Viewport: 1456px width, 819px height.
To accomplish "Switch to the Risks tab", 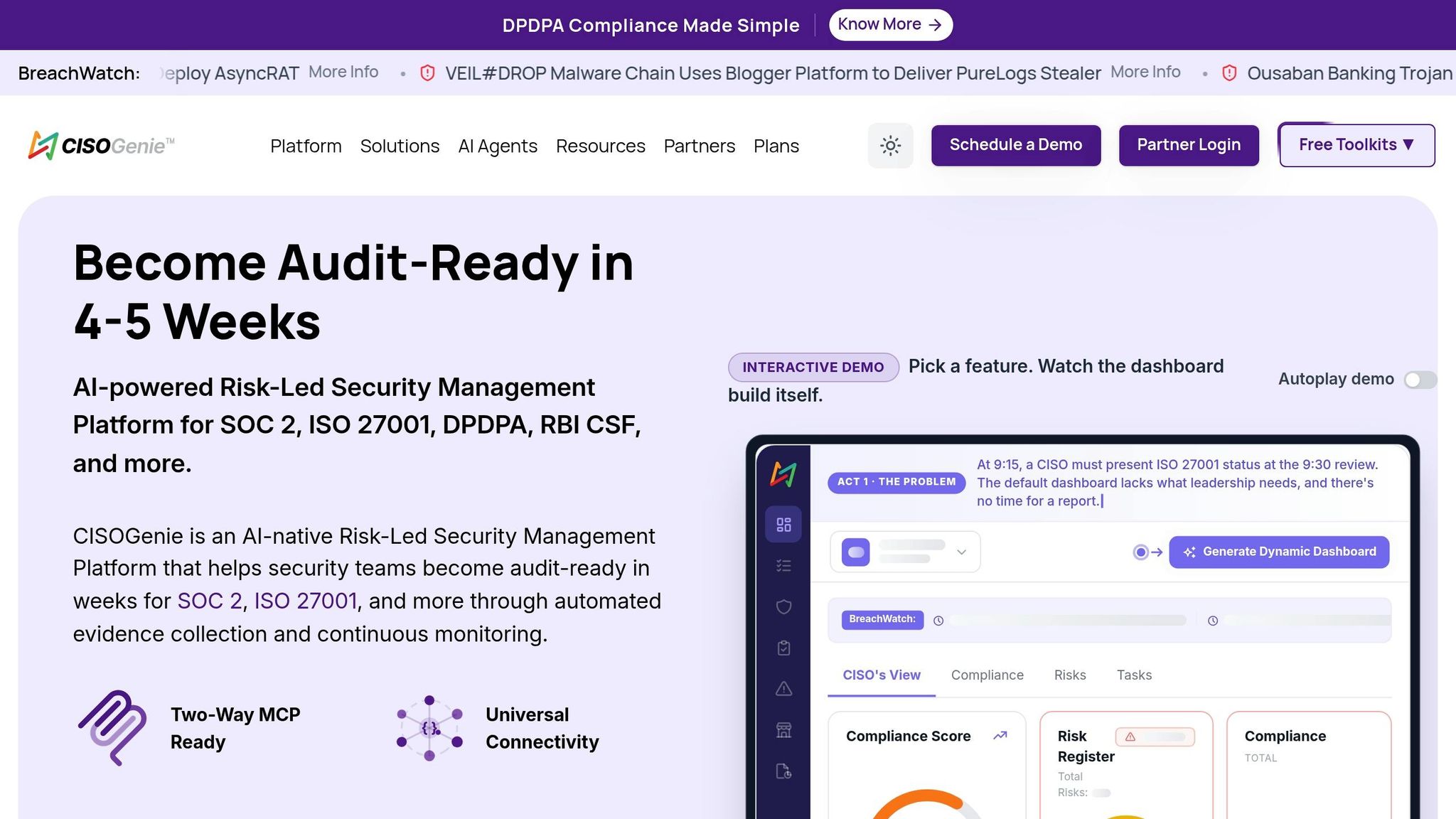I will pyautogui.click(x=1070, y=675).
